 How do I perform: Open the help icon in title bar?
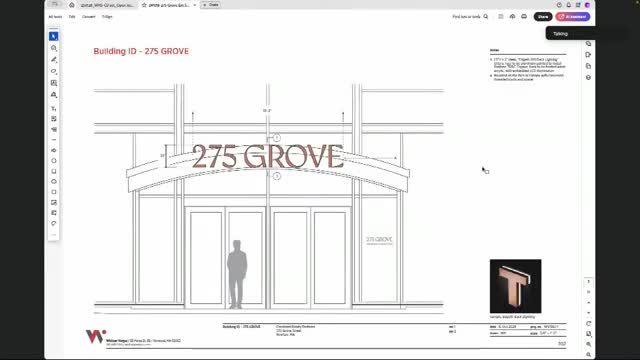coord(559,5)
